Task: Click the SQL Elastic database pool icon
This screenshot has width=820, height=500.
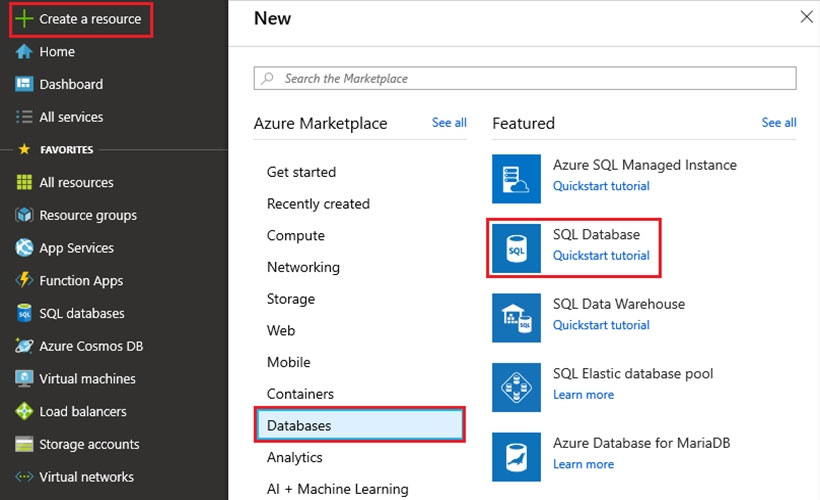Action: click(516, 387)
